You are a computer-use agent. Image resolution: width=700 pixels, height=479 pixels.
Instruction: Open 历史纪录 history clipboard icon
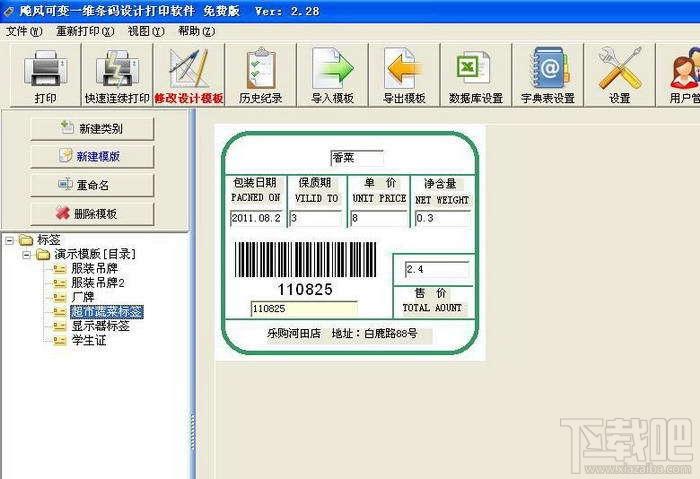260,68
